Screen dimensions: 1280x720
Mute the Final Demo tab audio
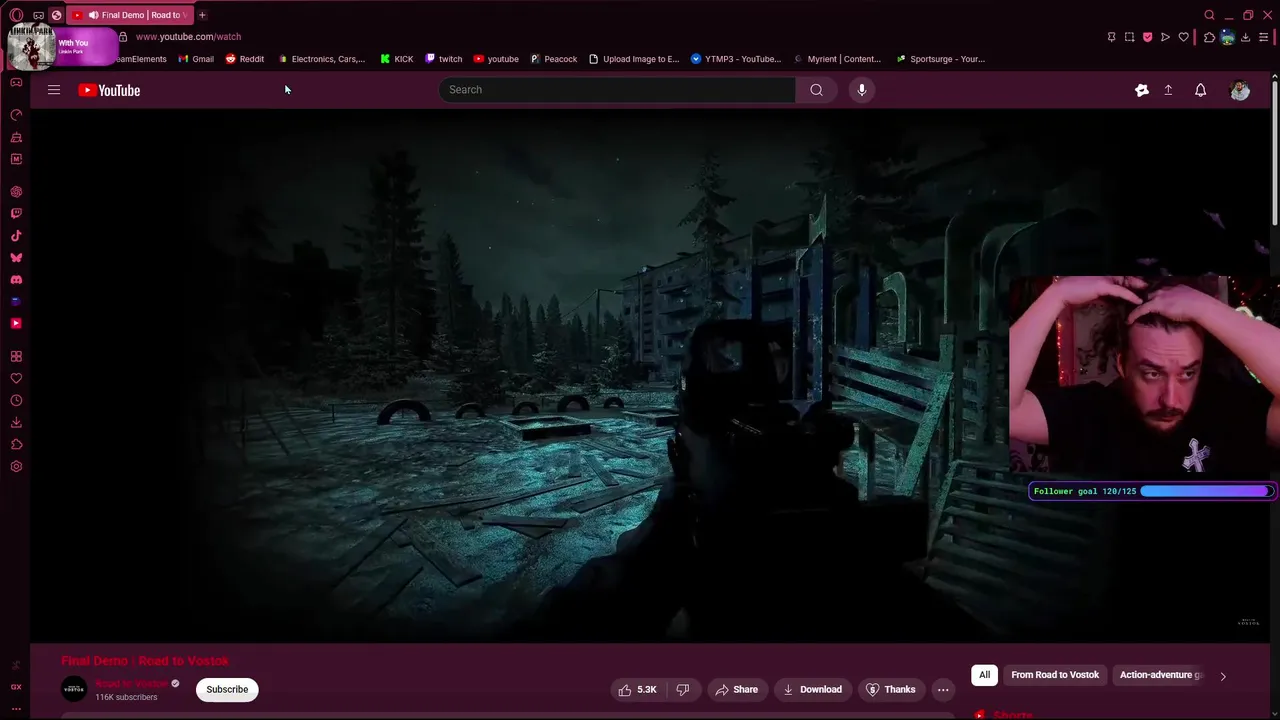pyautogui.click(x=93, y=15)
